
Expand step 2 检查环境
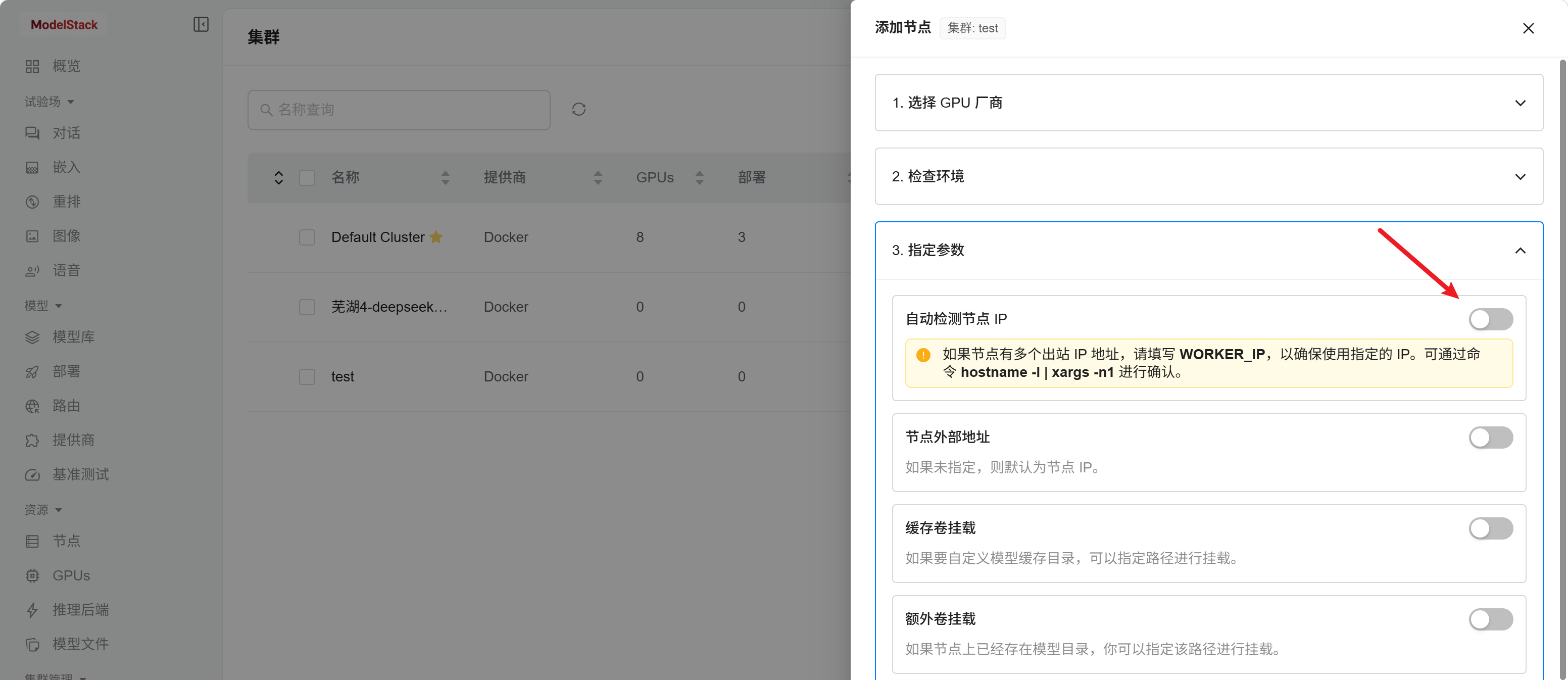1208,176
